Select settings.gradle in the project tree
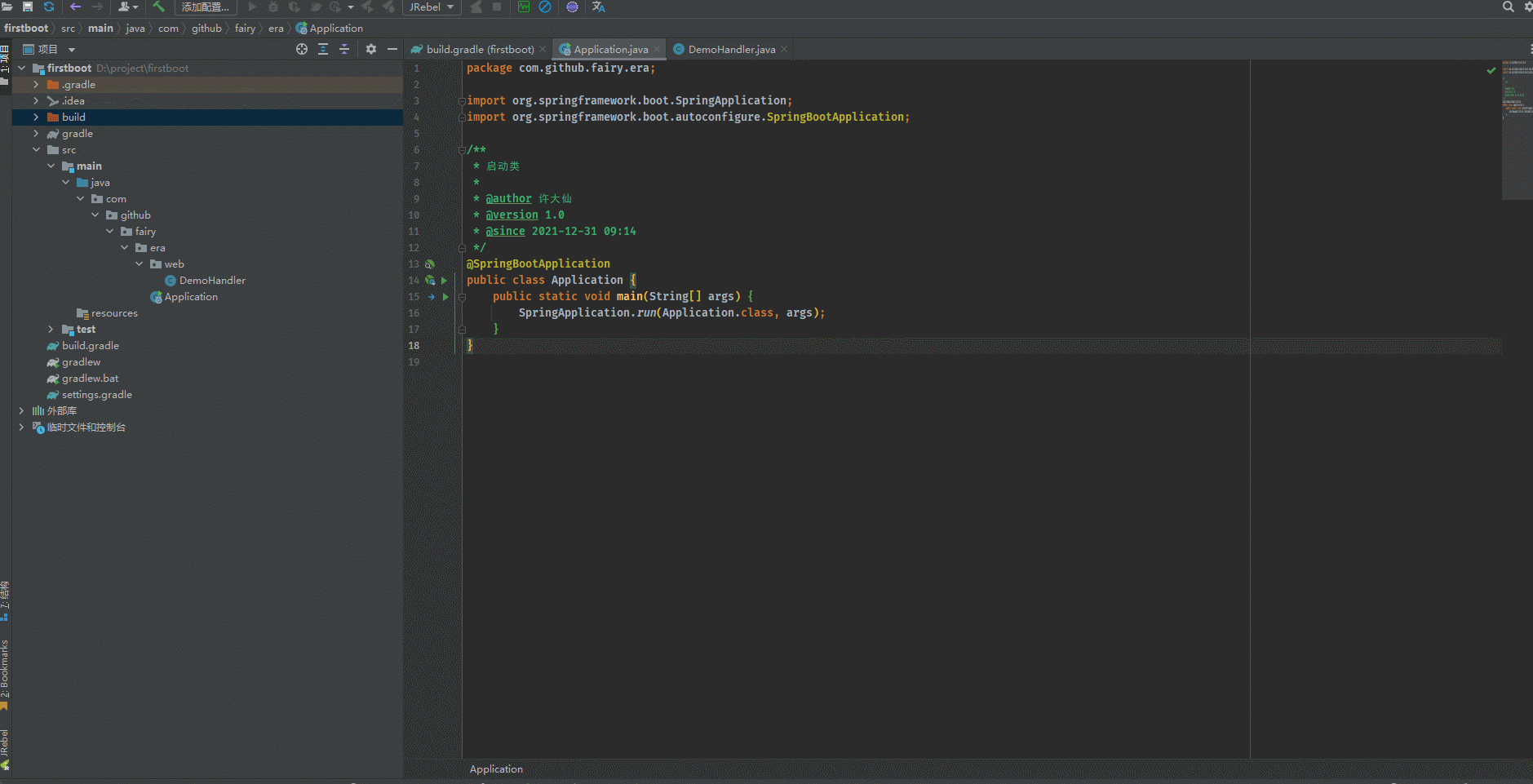The image size is (1533, 784). [96, 395]
